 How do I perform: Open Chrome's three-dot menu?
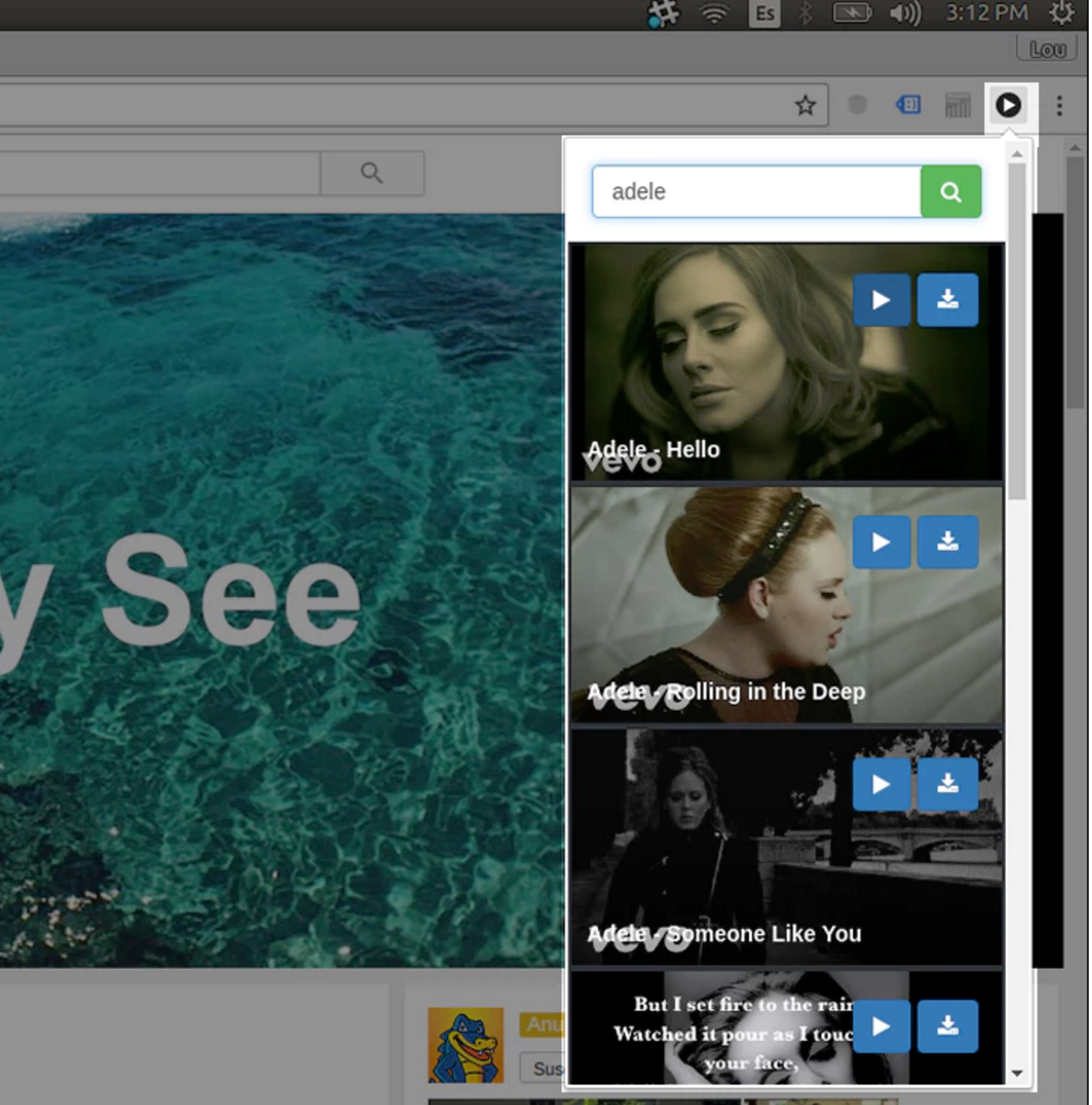(x=1060, y=105)
